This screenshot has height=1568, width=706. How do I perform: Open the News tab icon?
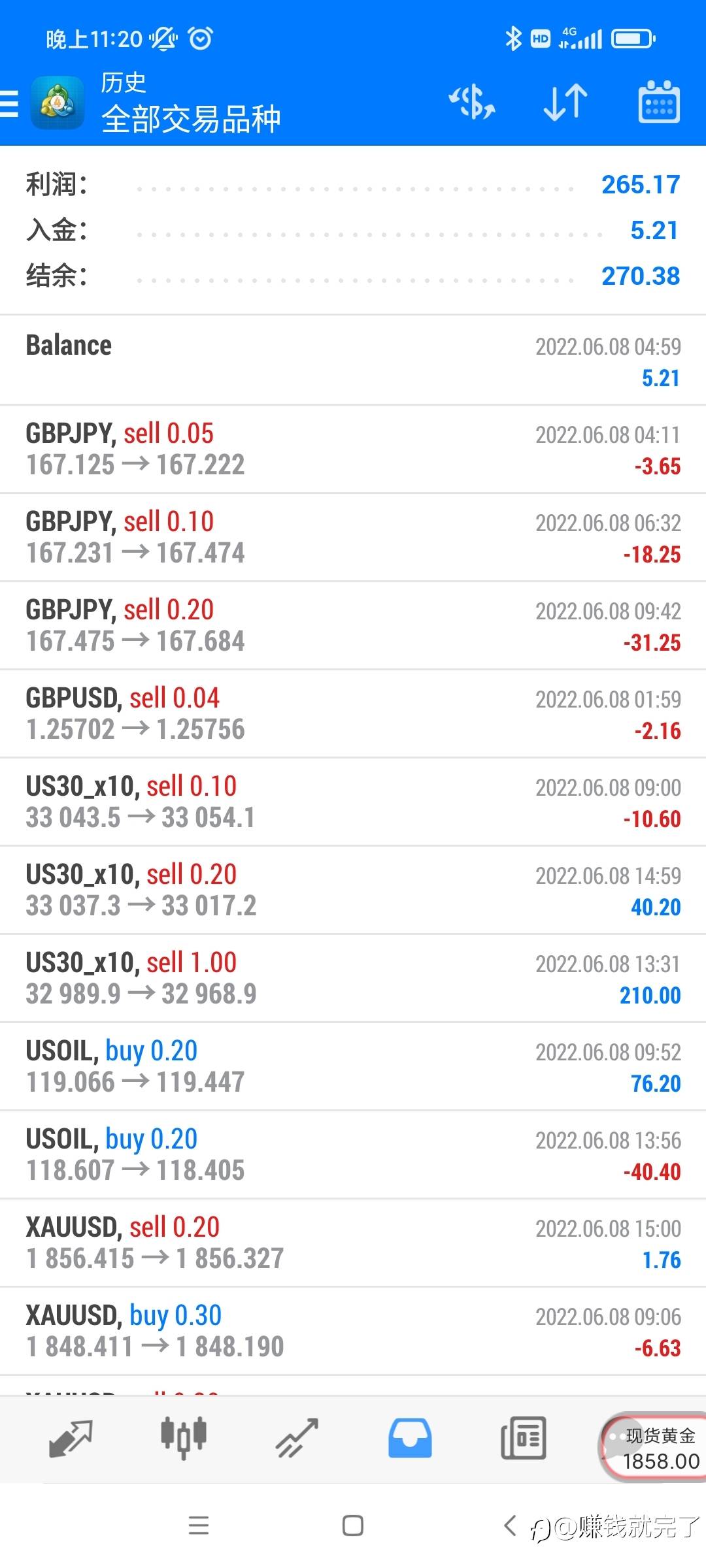point(523,1438)
